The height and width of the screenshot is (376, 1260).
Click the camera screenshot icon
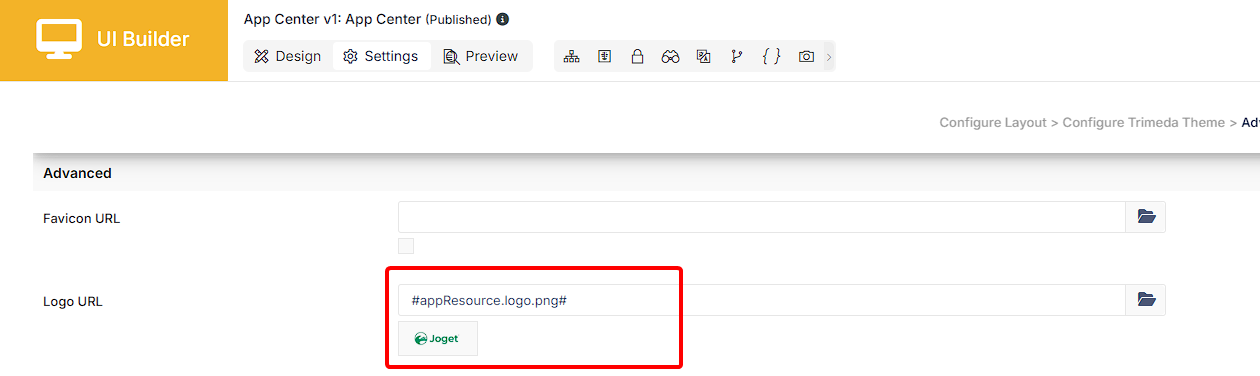point(806,57)
